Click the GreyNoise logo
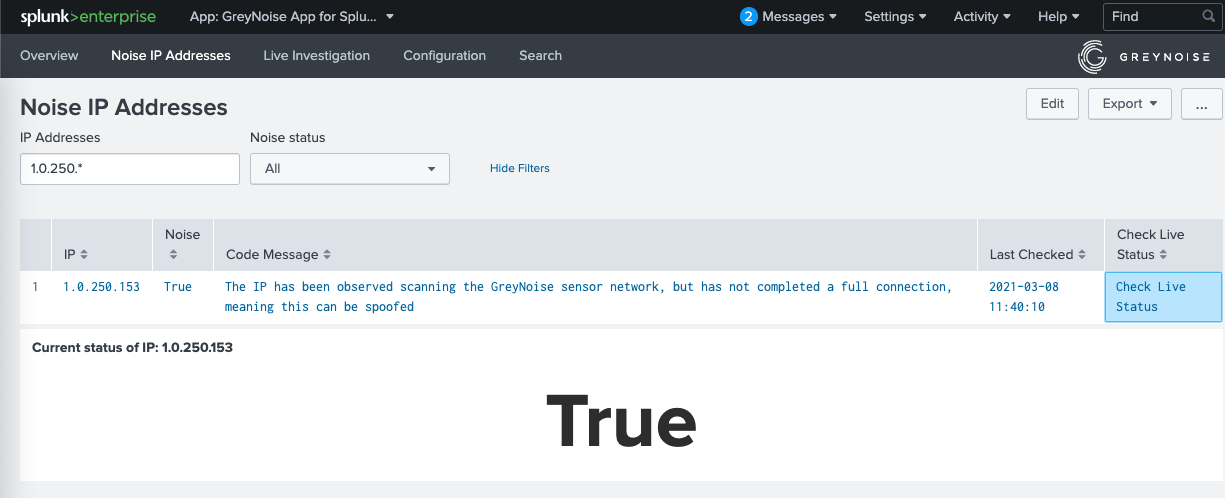This screenshot has width=1225, height=498. pyautogui.click(x=1142, y=57)
